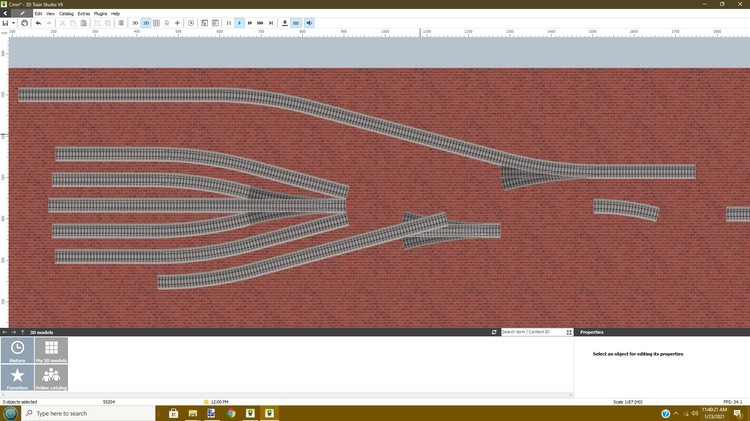Undo the last action

pyautogui.click(x=38, y=23)
